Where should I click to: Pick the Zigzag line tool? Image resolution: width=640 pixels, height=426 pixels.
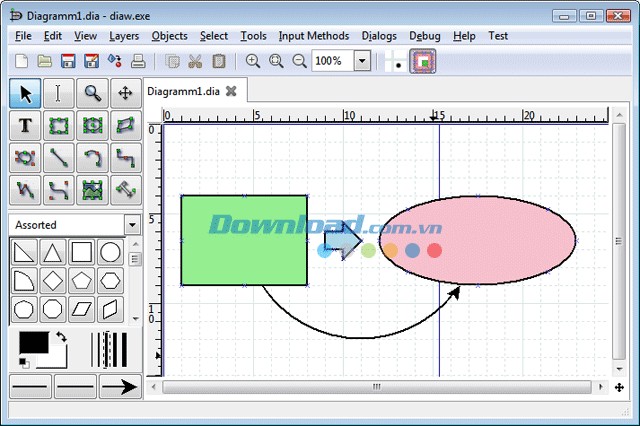[126, 158]
